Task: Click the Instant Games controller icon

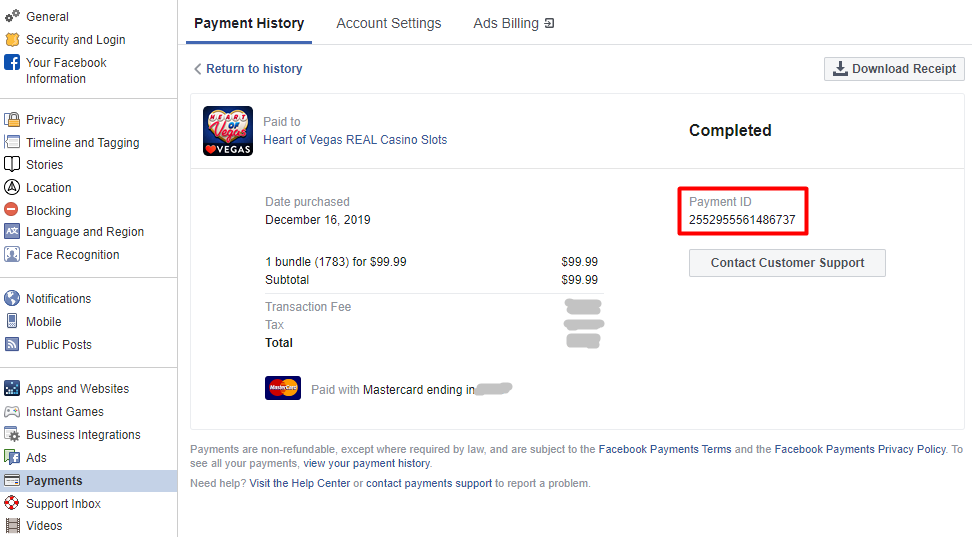Action: click(12, 412)
